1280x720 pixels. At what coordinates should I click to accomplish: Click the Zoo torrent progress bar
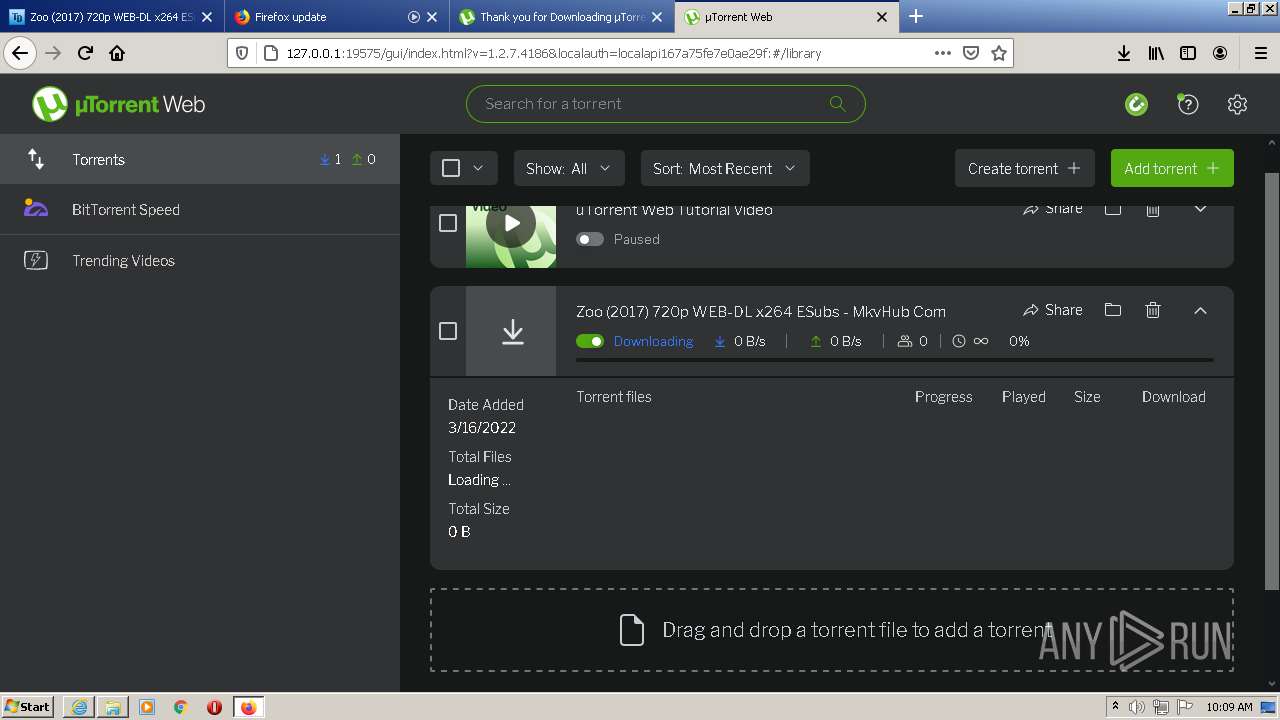(895, 359)
